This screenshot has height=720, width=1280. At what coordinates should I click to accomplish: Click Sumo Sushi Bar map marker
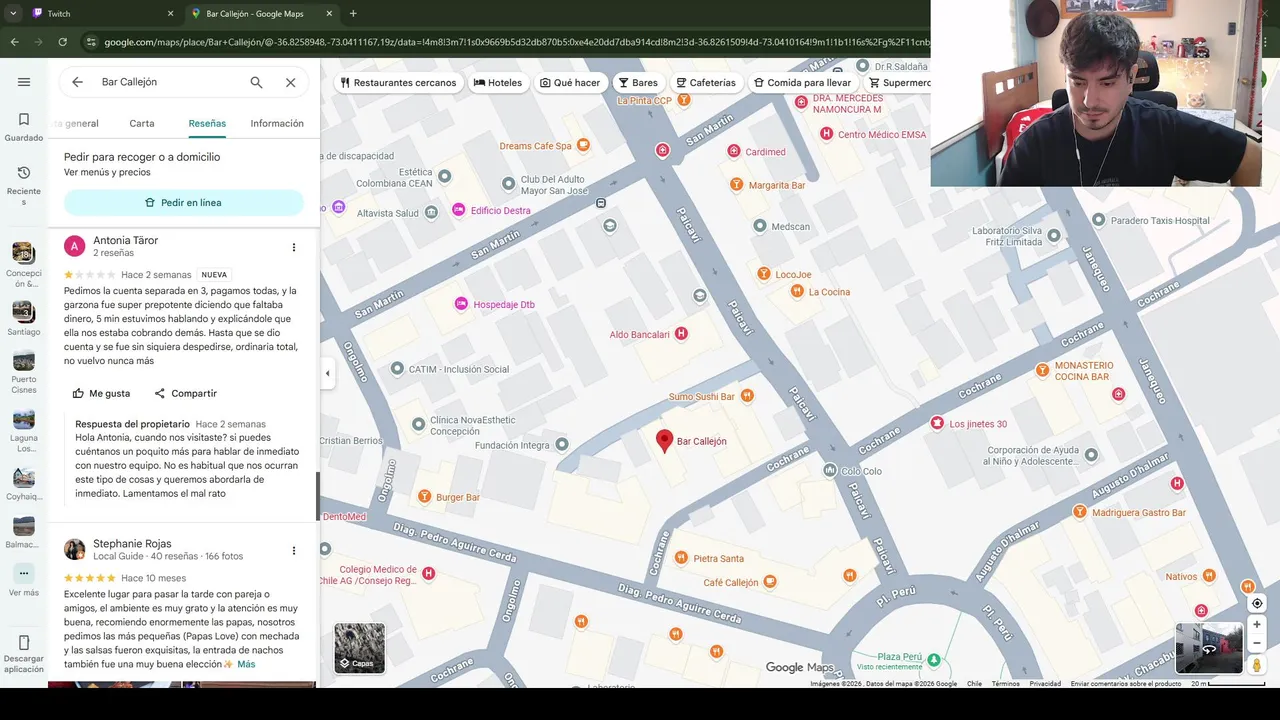[x=747, y=396]
